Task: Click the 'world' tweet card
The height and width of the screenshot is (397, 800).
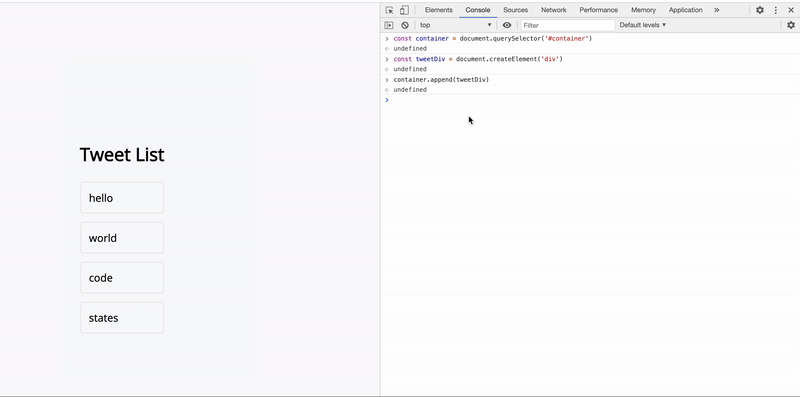Action: (122, 237)
